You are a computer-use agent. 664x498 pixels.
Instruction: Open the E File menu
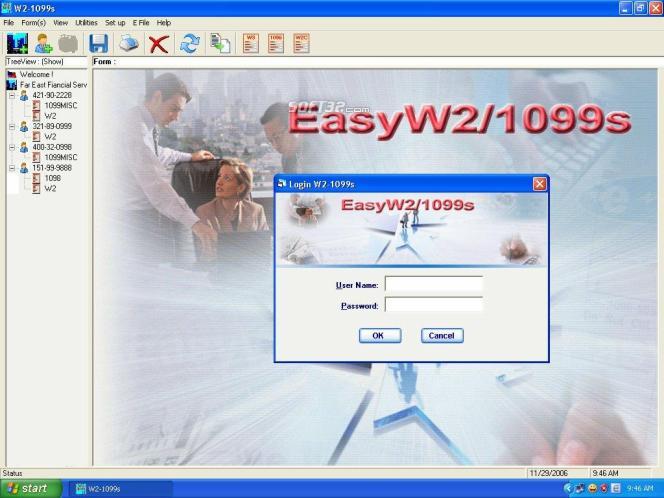(x=141, y=23)
